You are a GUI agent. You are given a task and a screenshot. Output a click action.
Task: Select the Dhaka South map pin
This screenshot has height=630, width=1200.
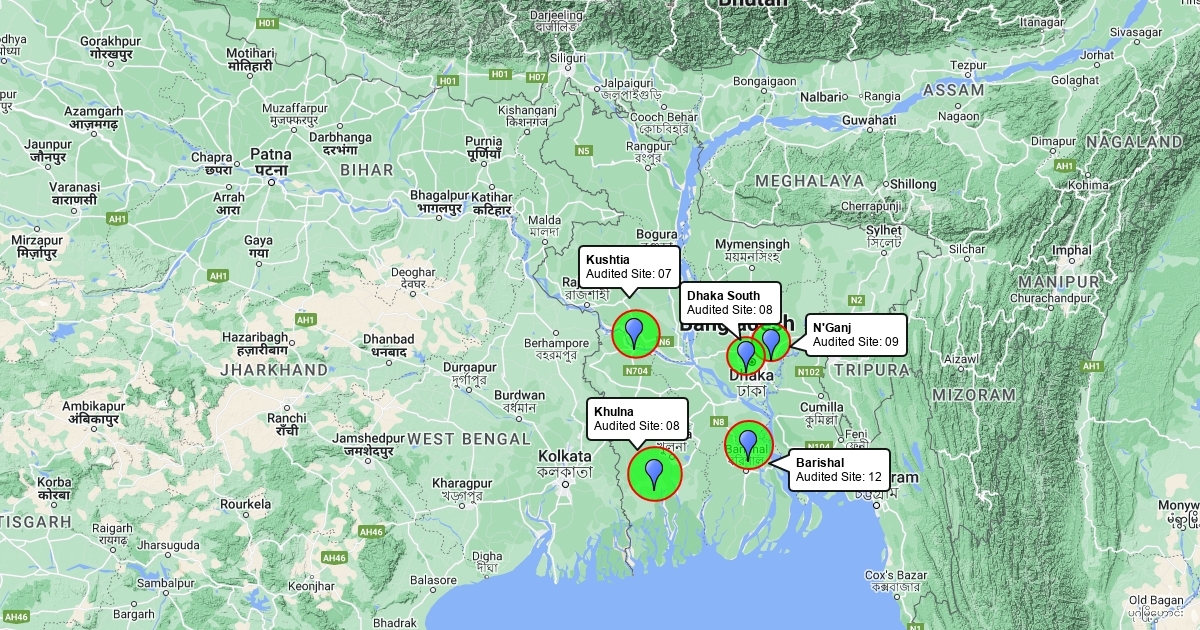tap(745, 356)
